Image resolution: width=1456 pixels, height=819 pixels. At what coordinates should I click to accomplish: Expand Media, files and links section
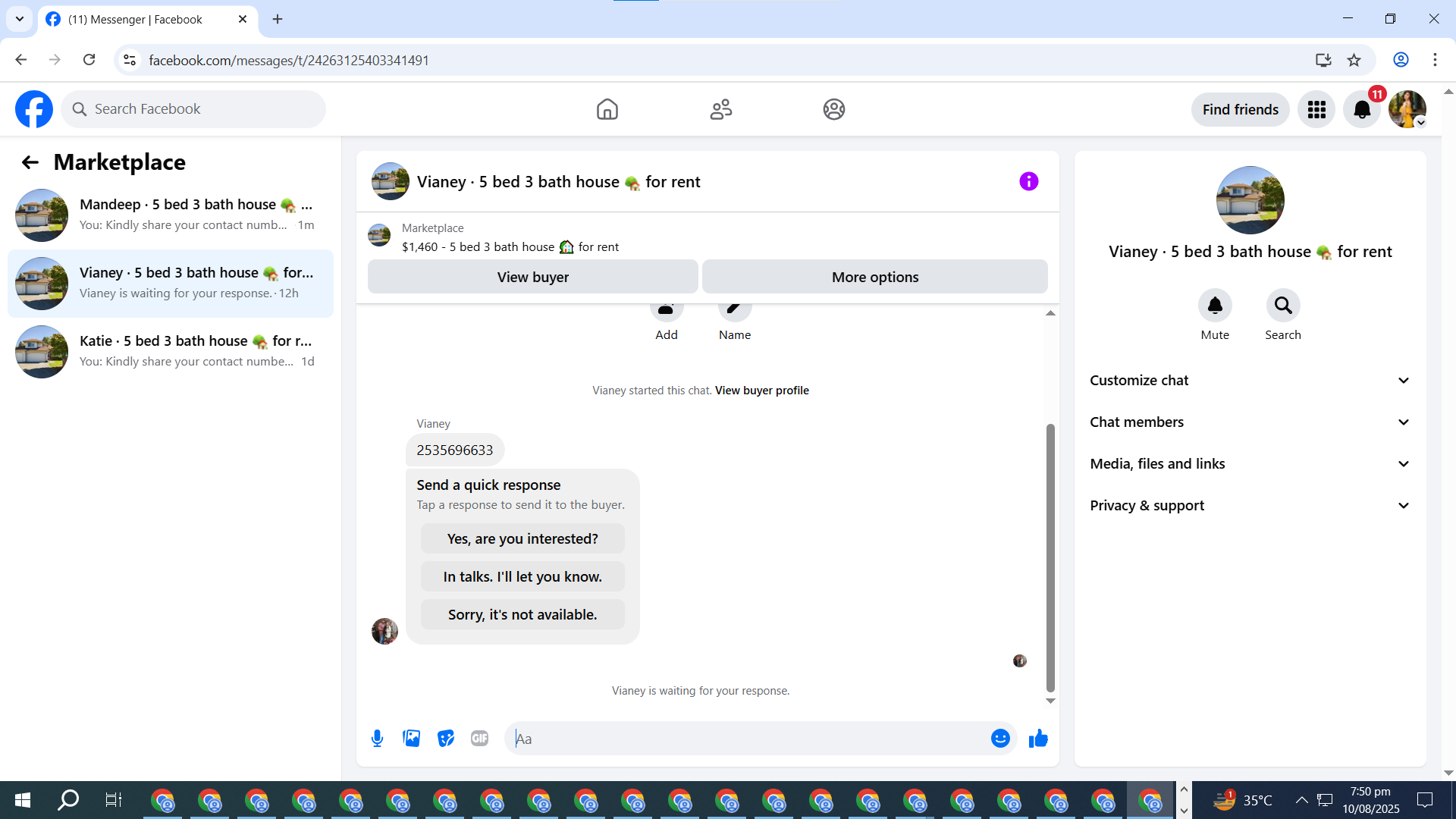[x=1250, y=464]
